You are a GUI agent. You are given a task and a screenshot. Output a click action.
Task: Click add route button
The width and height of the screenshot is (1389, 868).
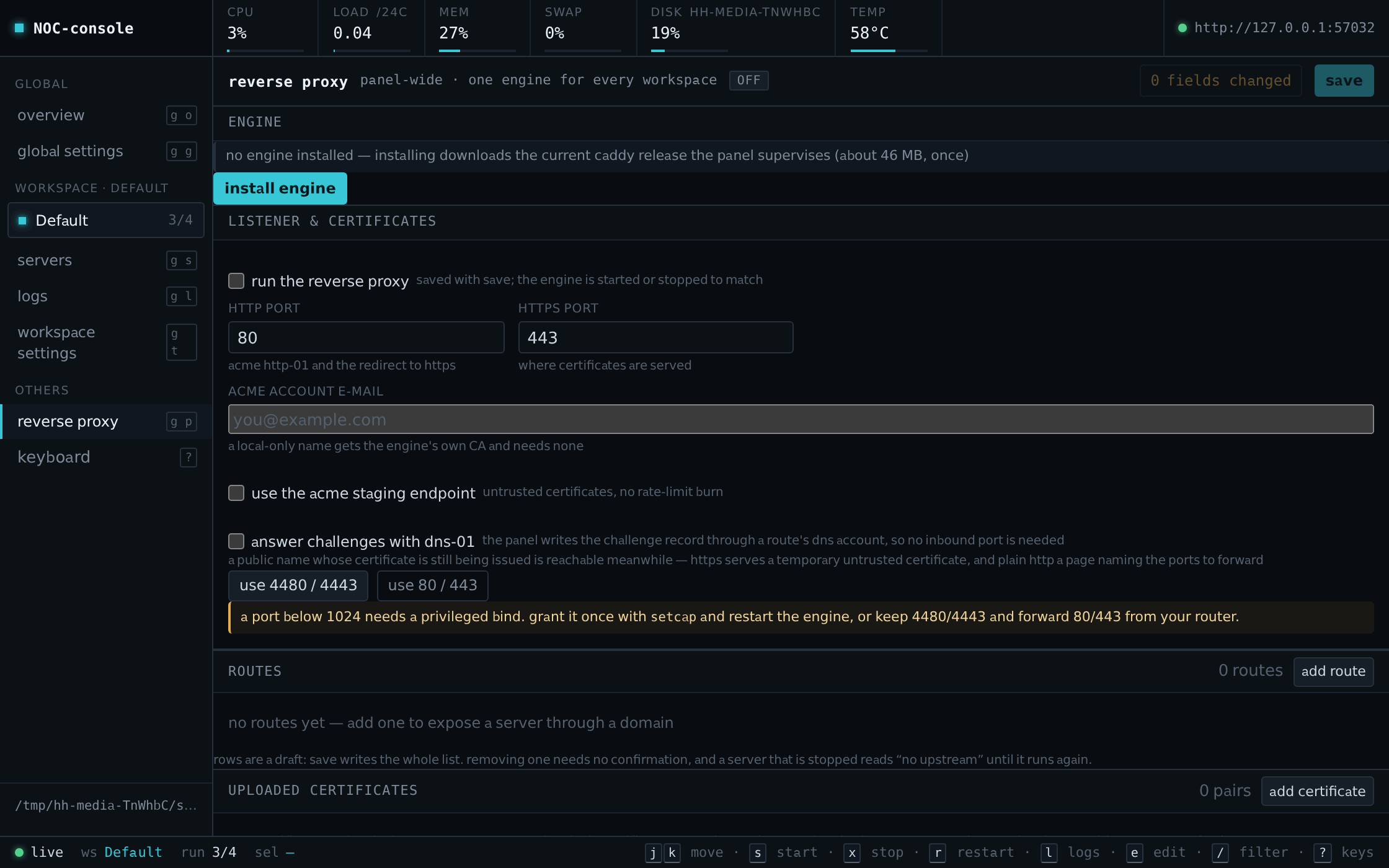click(1334, 671)
